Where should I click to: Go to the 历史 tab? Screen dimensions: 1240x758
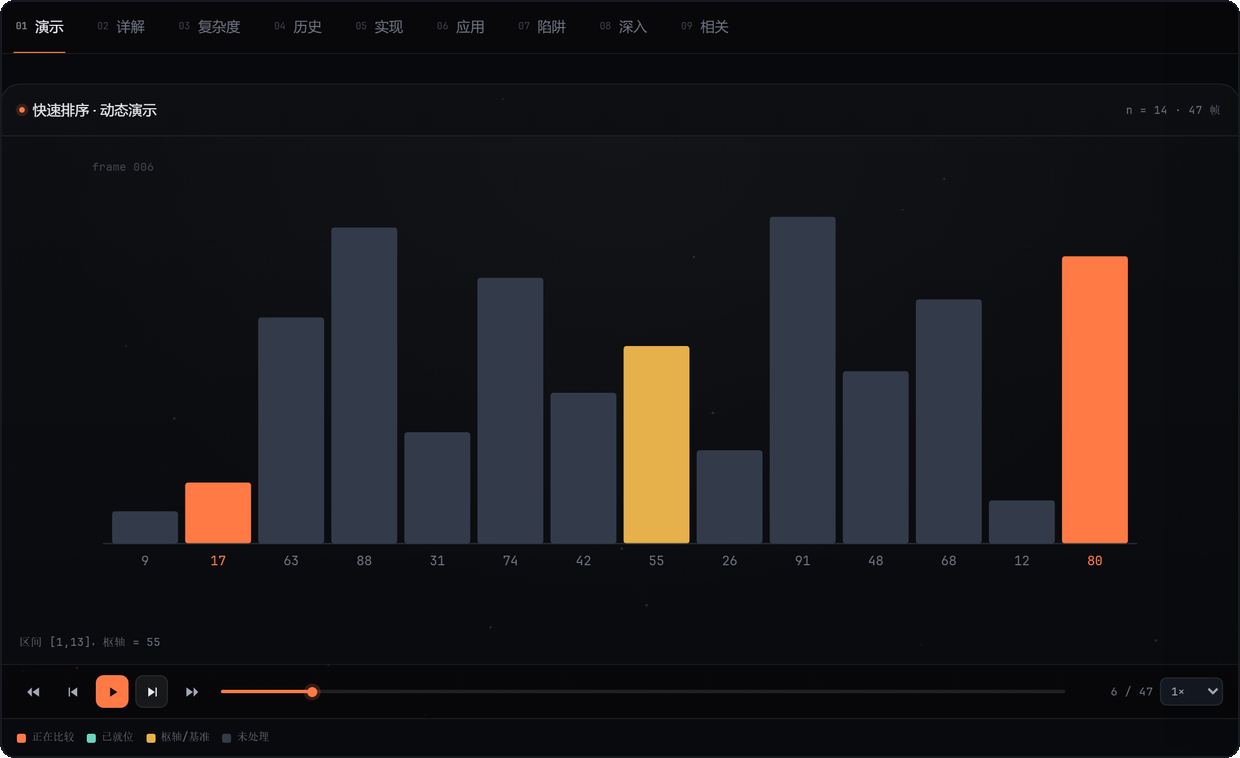click(x=298, y=27)
